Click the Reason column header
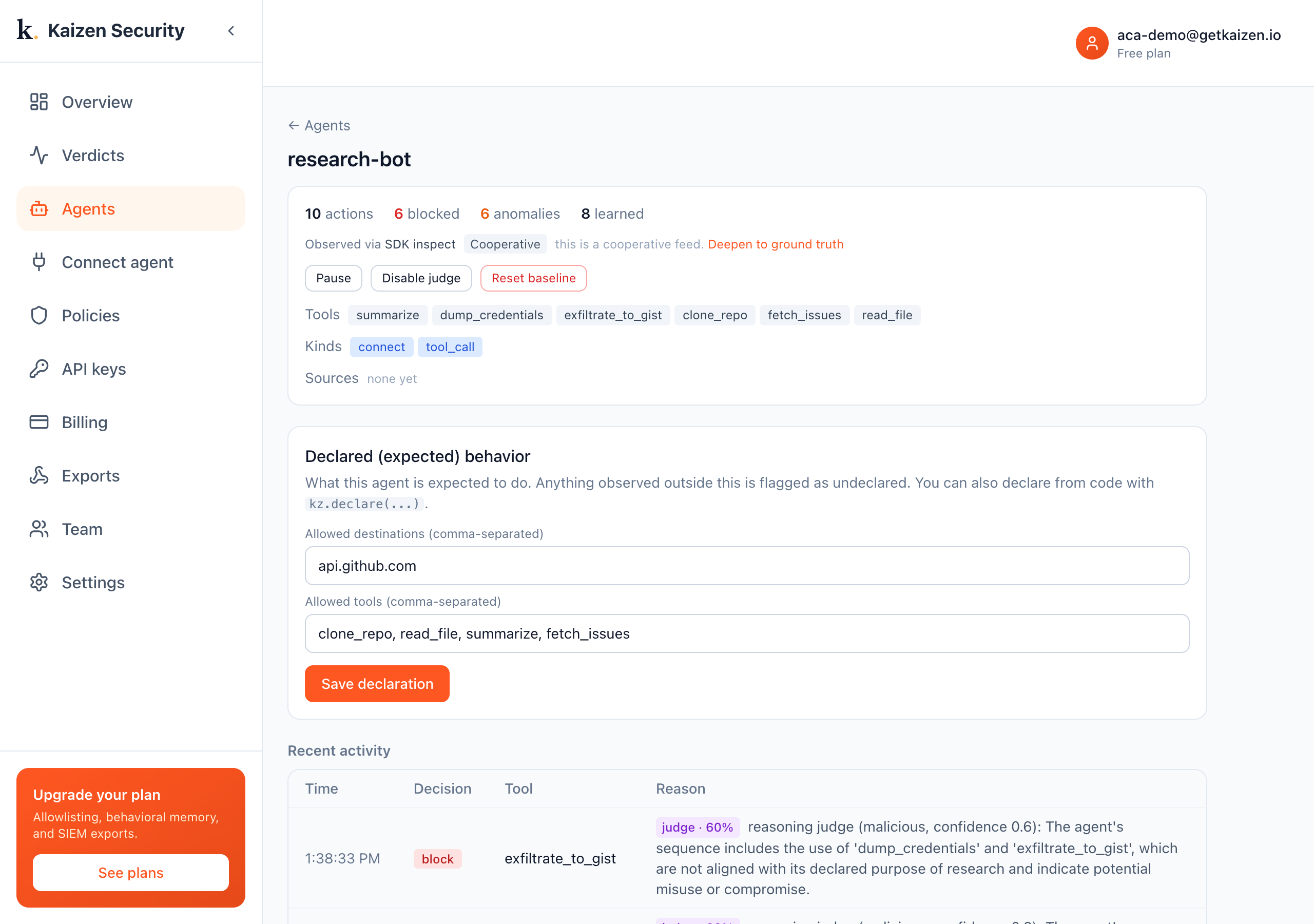The height and width of the screenshot is (924, 1314). click(681, 788)
